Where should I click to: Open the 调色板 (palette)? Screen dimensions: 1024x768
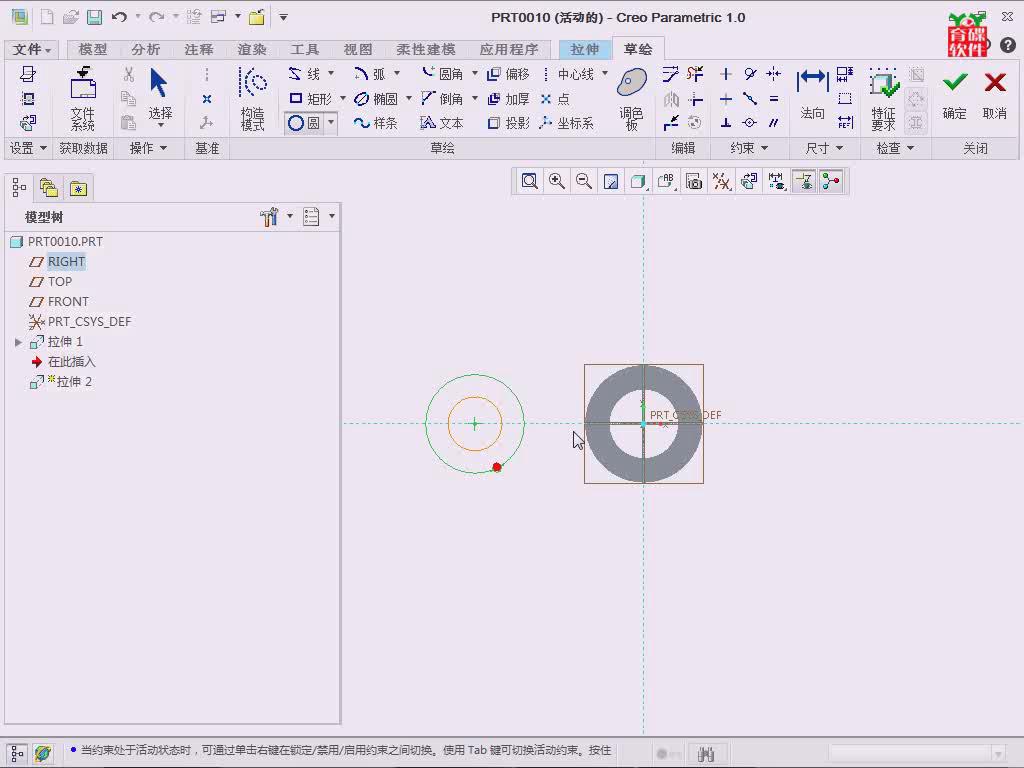click(x=632, y=99)
